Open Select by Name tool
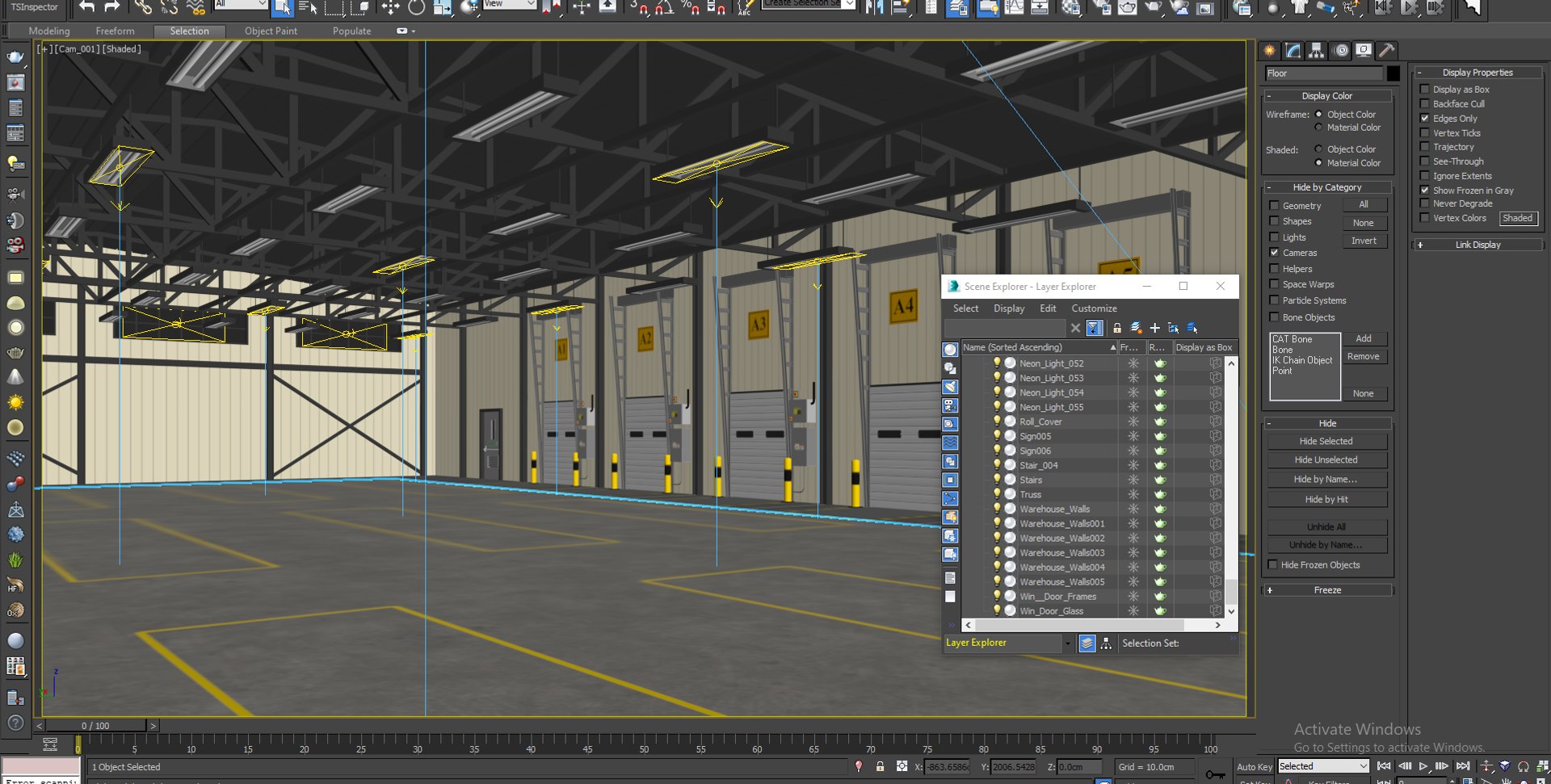Screen dimensions: 1551x784 [x=308, y=7]
